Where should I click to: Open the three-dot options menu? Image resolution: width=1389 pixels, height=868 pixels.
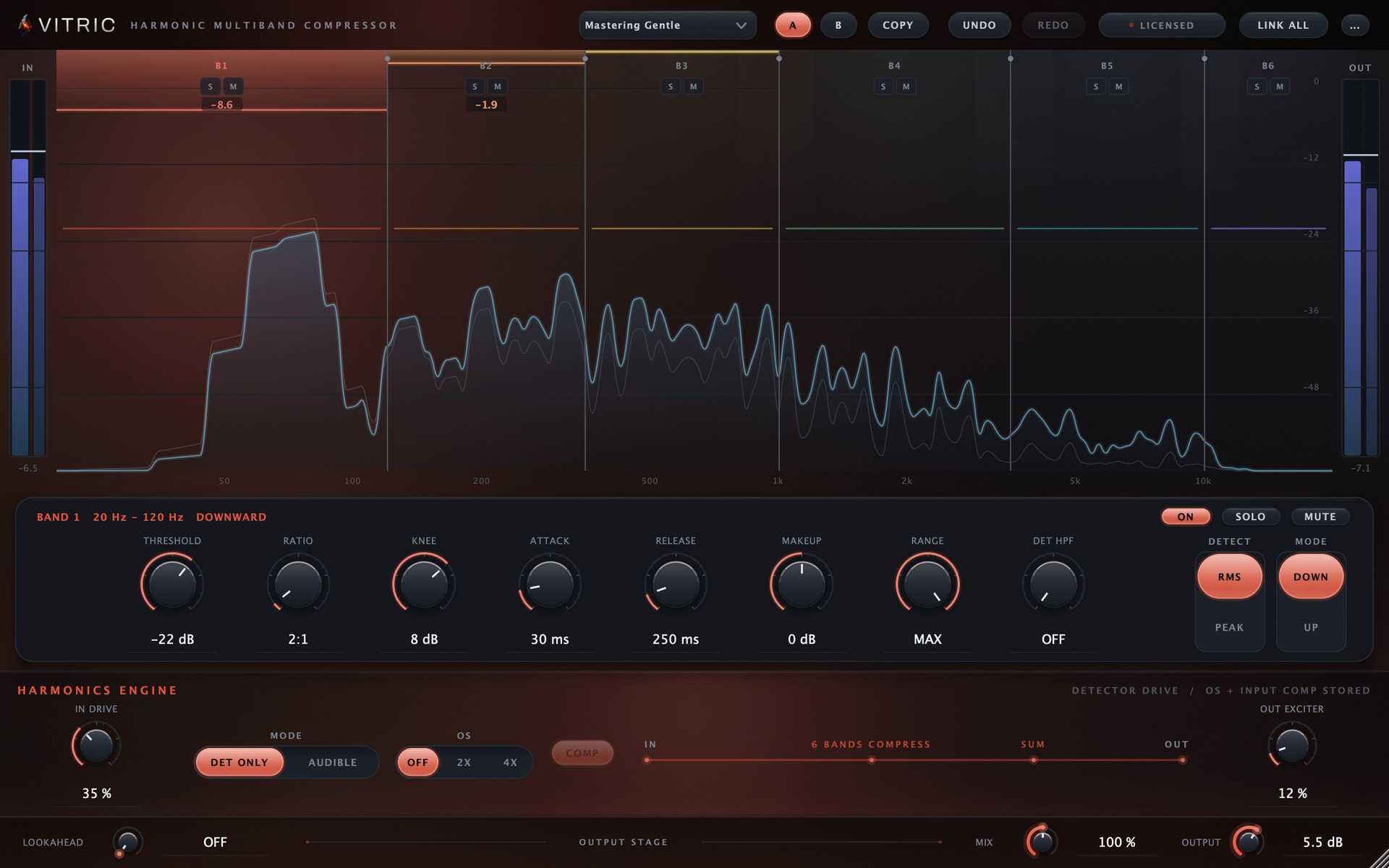click(1354, 25)
